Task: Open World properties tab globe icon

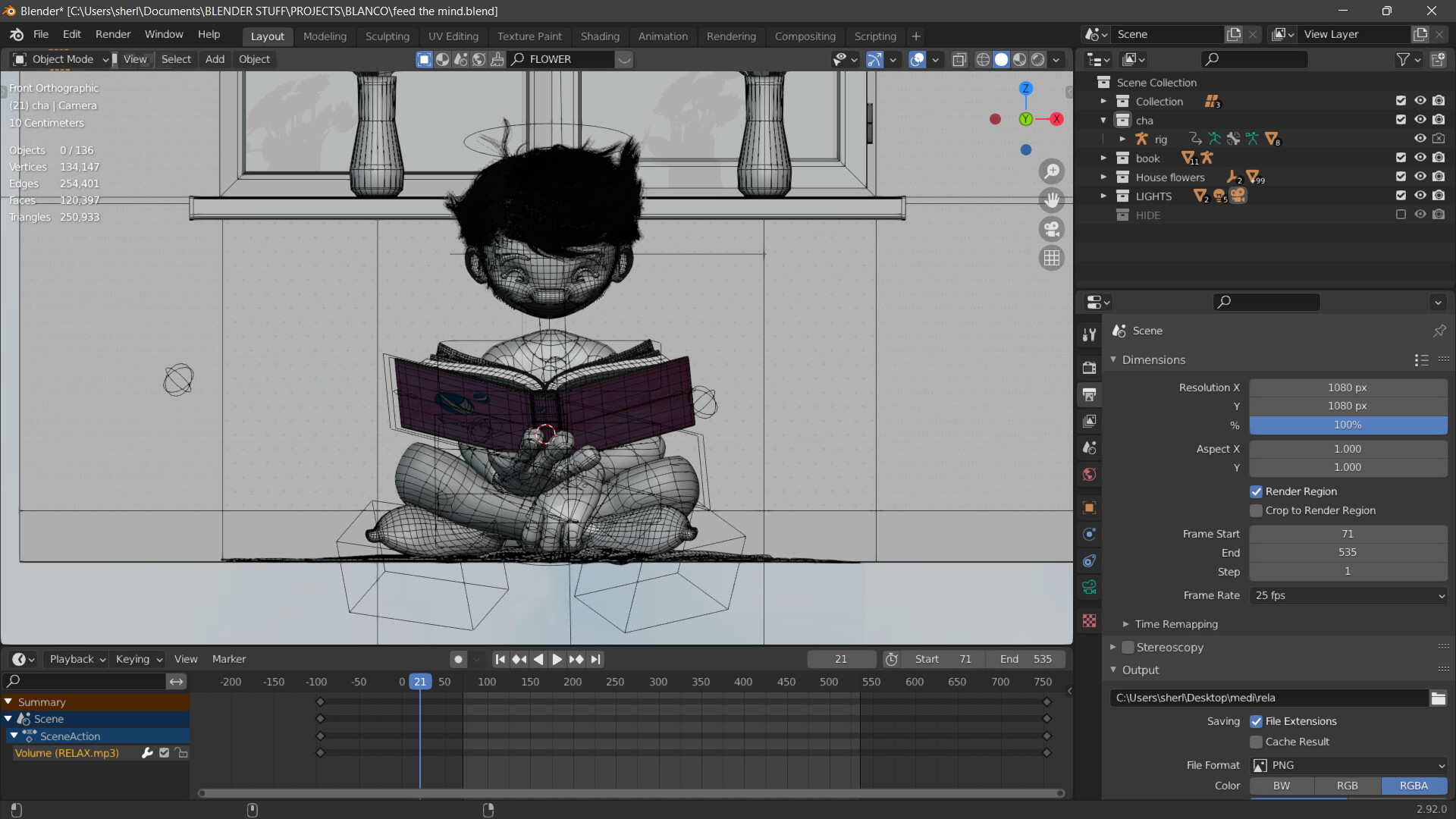Action: pyautogui.click(x=1090, y=474)
